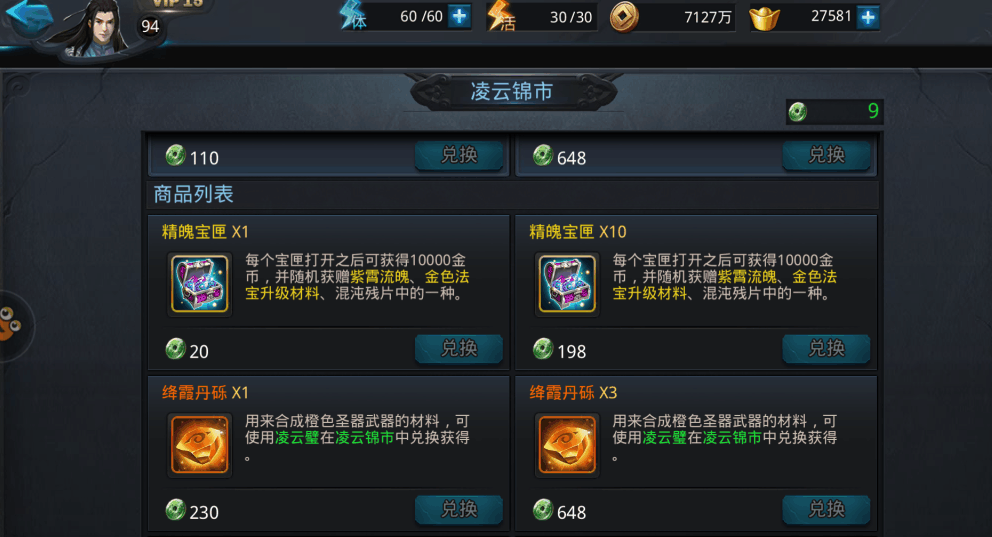This screenshot has height=537, width=992.
Task: Tap the orange lightning energy icon
Action: pyautogui.click(x=500, y=16)
